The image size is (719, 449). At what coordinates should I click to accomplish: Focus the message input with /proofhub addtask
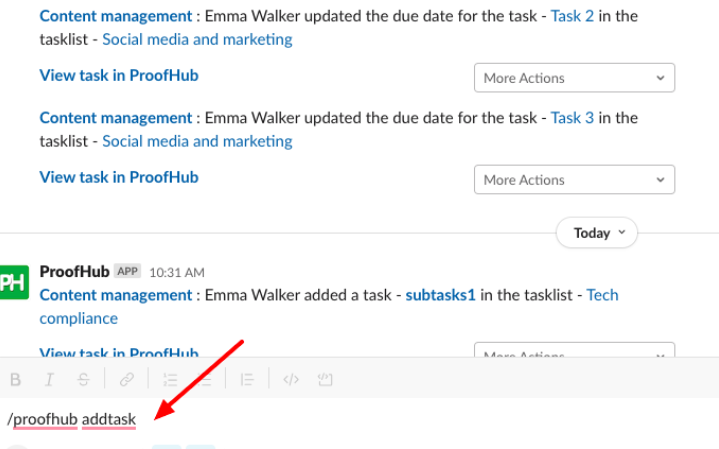360,419
